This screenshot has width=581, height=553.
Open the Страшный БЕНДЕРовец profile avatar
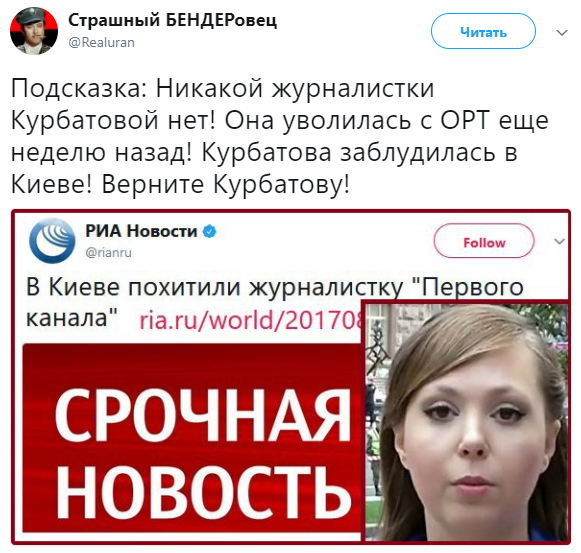point(34,31)
